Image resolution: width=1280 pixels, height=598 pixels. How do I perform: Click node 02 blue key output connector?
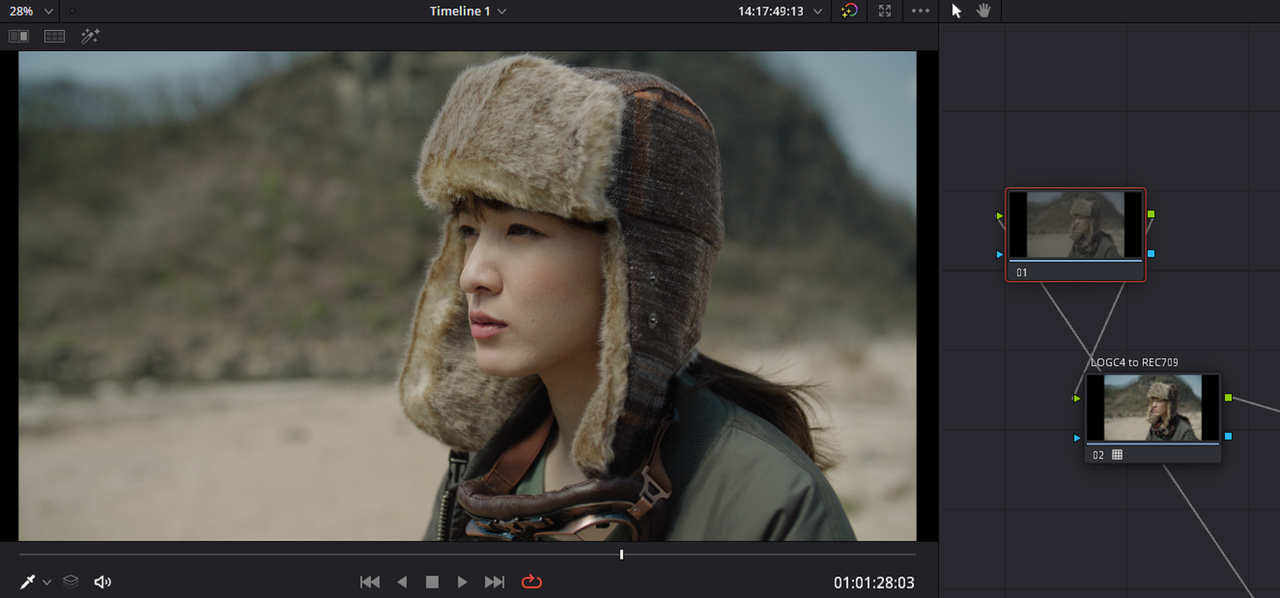[x=1228, y=436]
